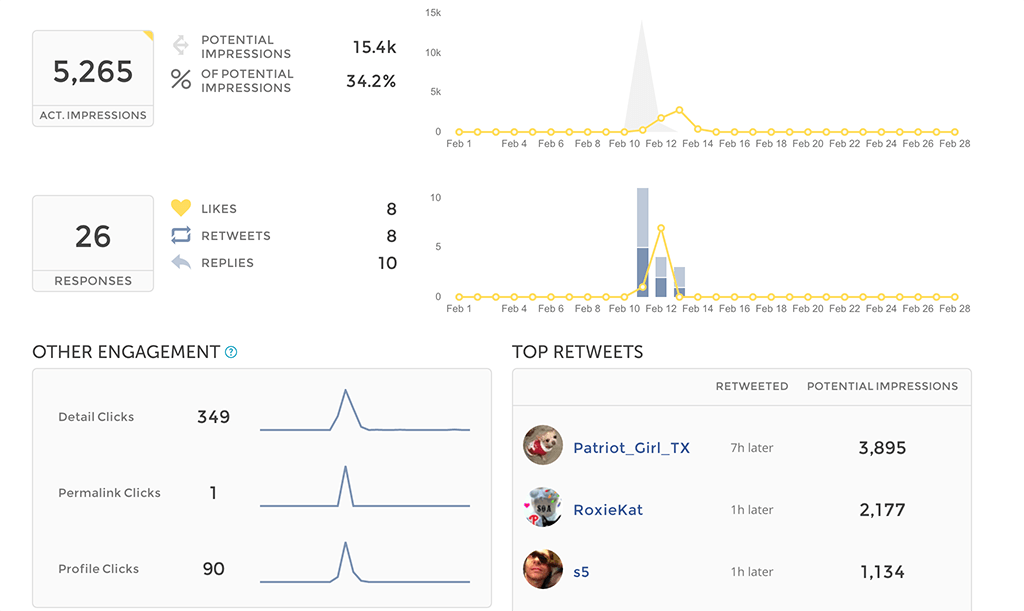1024x611 pixels.
Task: Open the s5 profile link
Action: tap(583, 571)
